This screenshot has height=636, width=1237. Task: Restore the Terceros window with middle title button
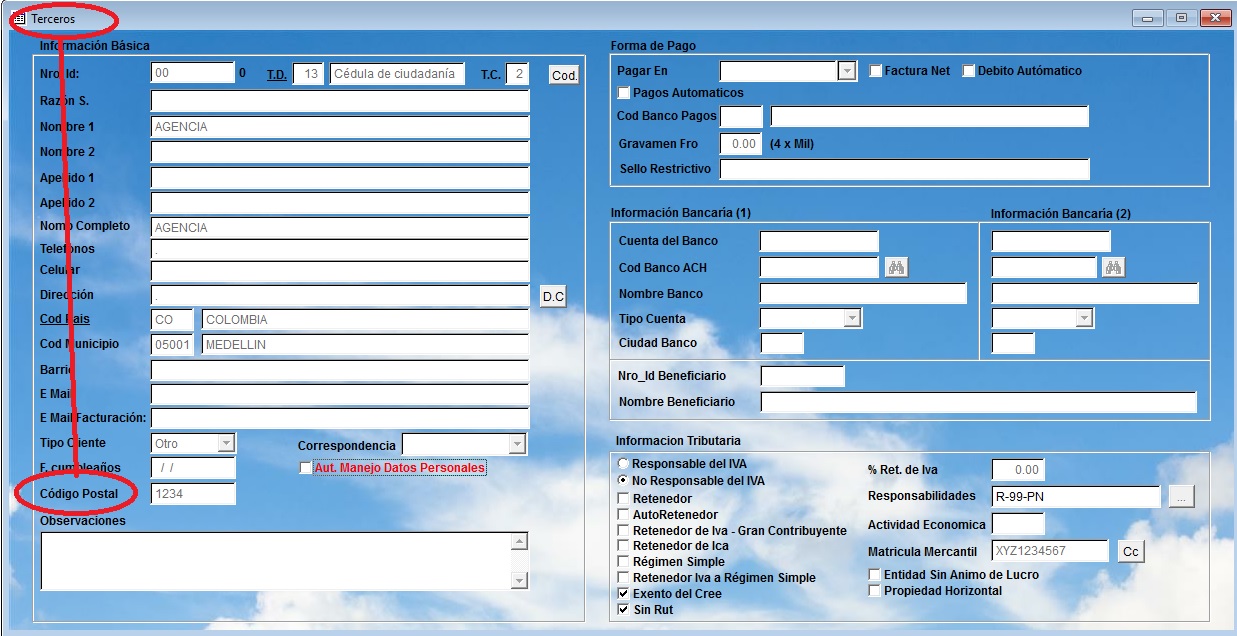(x=1181, y=18)
